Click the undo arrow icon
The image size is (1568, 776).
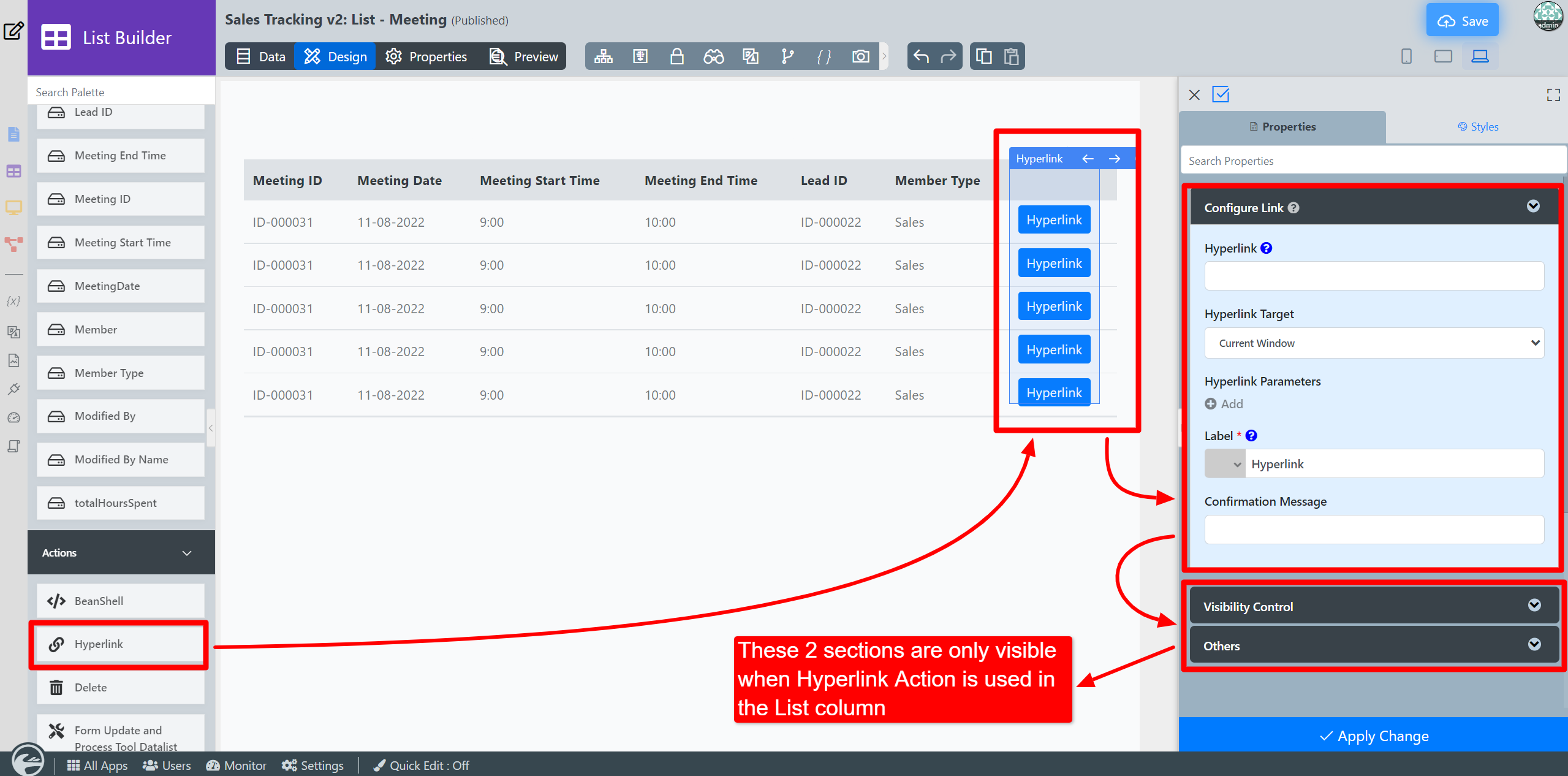click(x=921, y=56)
